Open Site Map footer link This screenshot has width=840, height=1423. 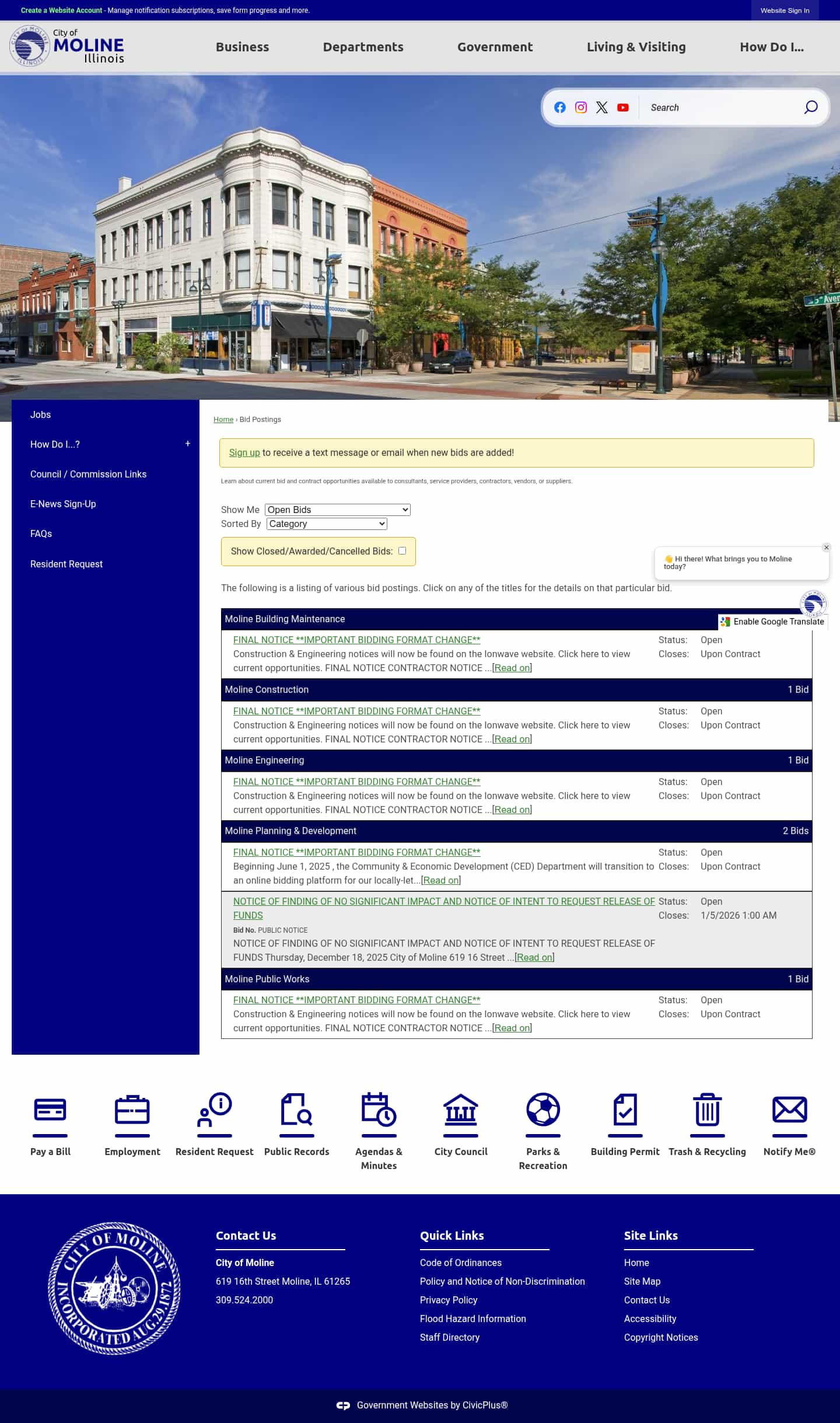[642, 1281]
